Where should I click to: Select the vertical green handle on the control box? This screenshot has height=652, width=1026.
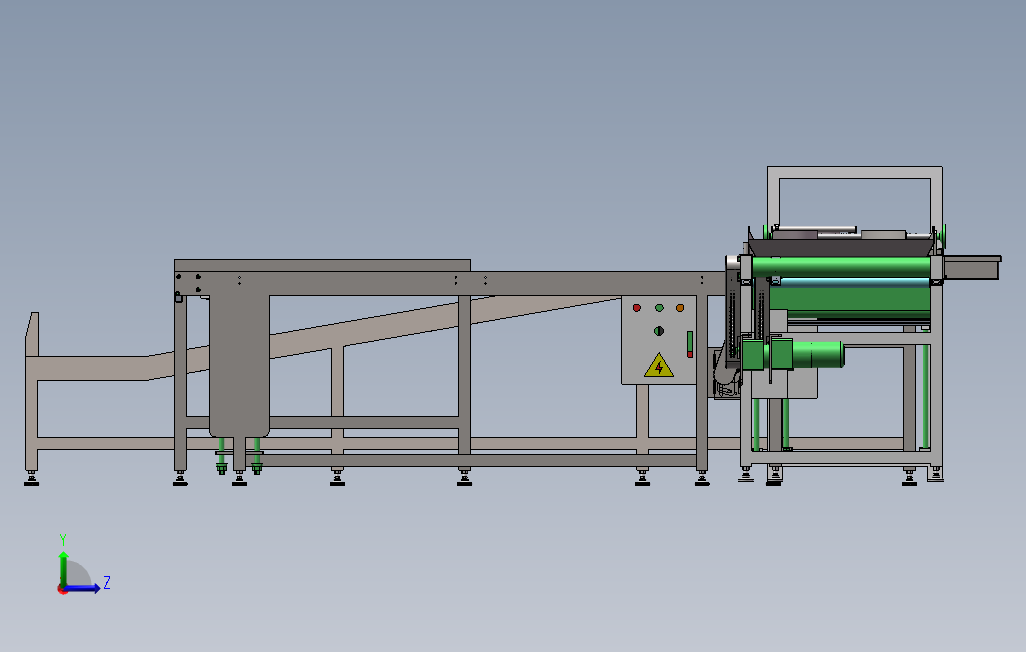click(690, 344)
